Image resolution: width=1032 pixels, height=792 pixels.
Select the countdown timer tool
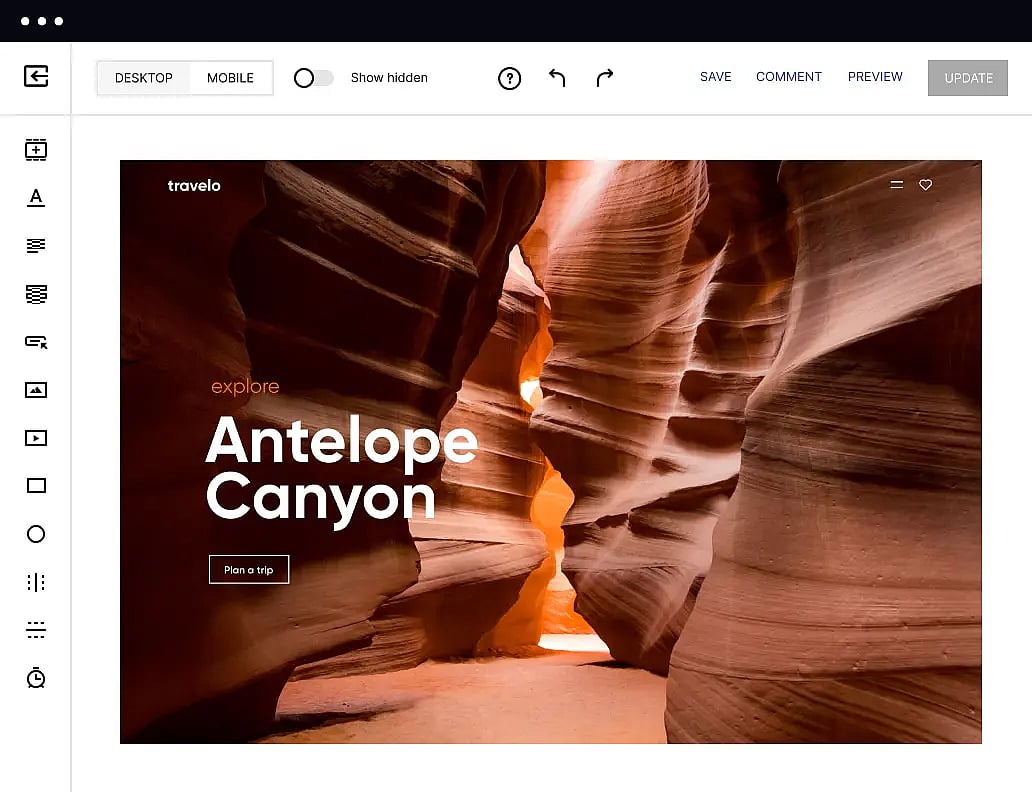tap(36, 678)
